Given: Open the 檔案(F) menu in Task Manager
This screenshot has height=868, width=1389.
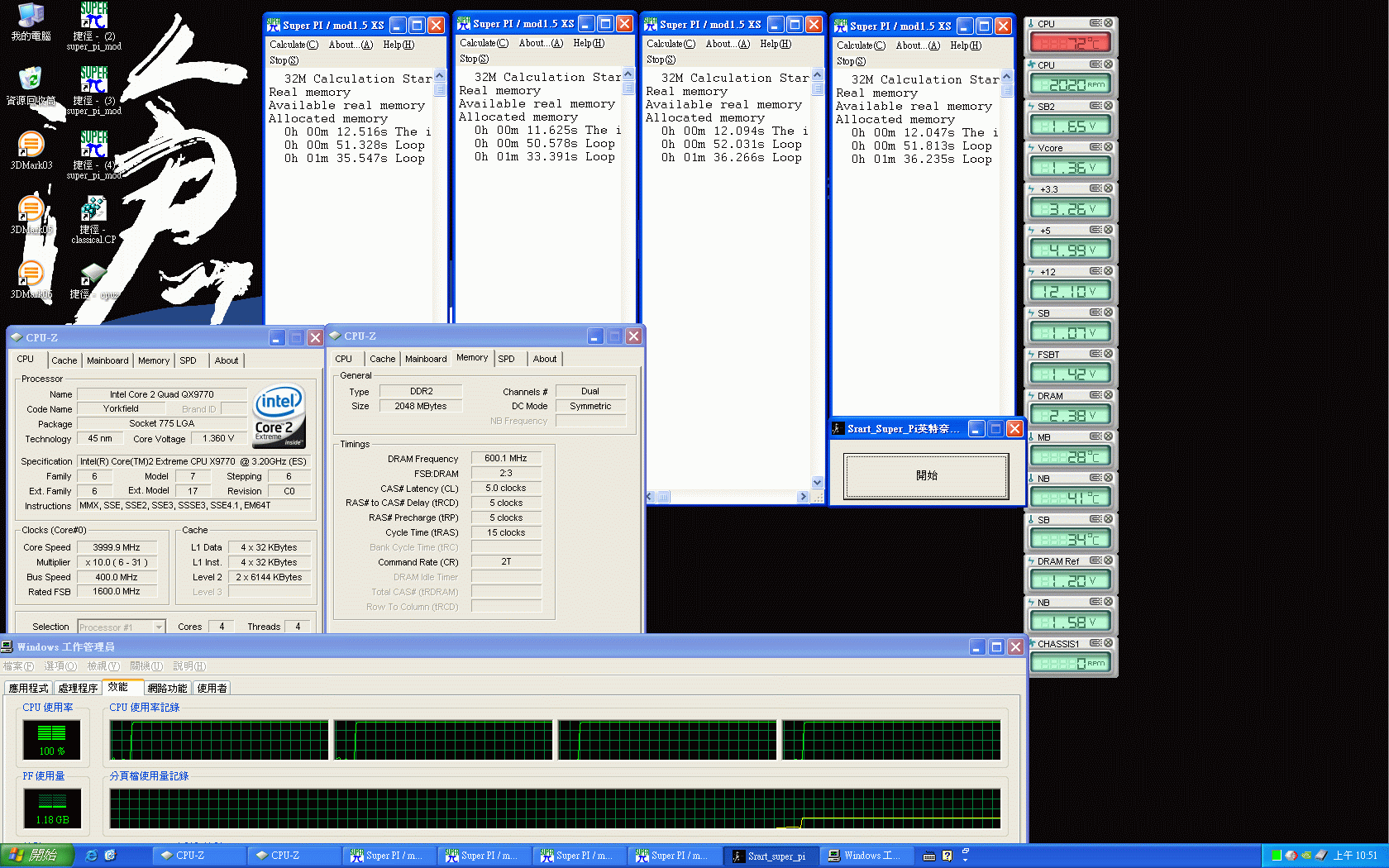Looking at the screenshot, I should point(18,666).
